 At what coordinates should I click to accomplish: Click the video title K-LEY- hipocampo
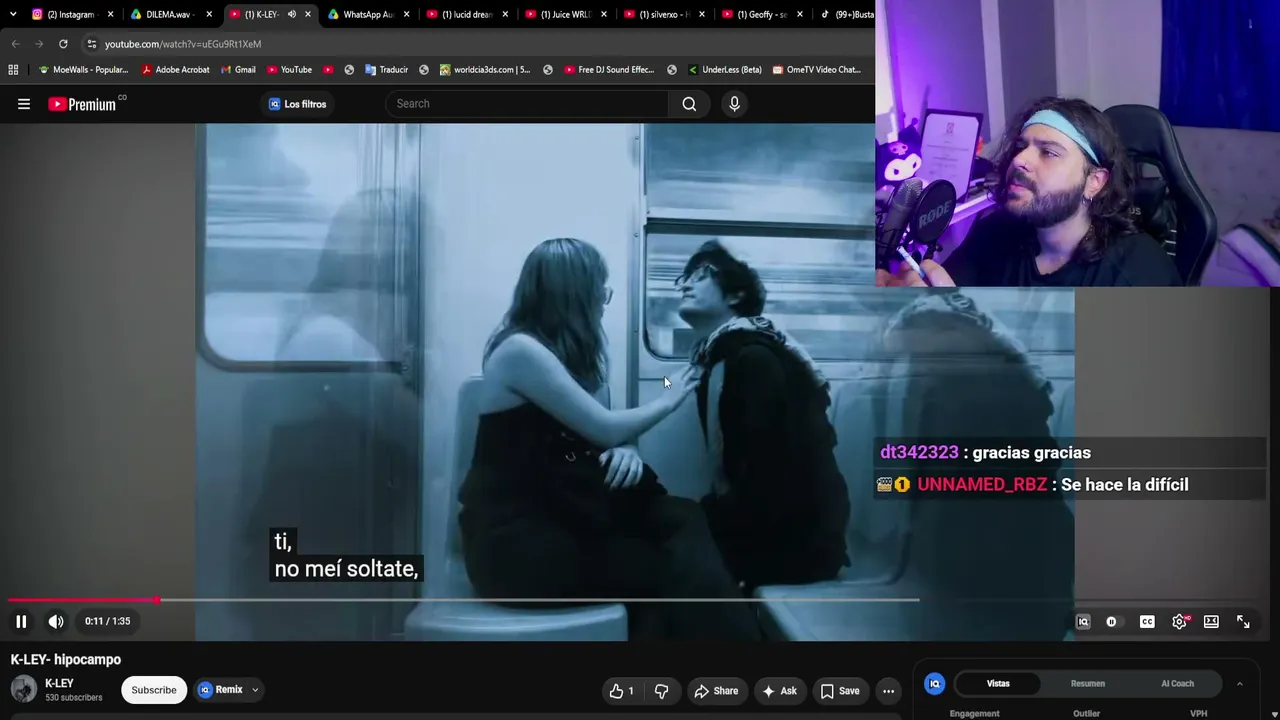coord(66,660)
